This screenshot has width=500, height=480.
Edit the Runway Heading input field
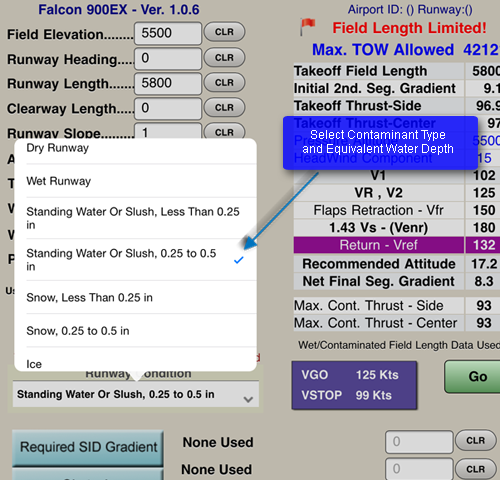tap(168, 58)
